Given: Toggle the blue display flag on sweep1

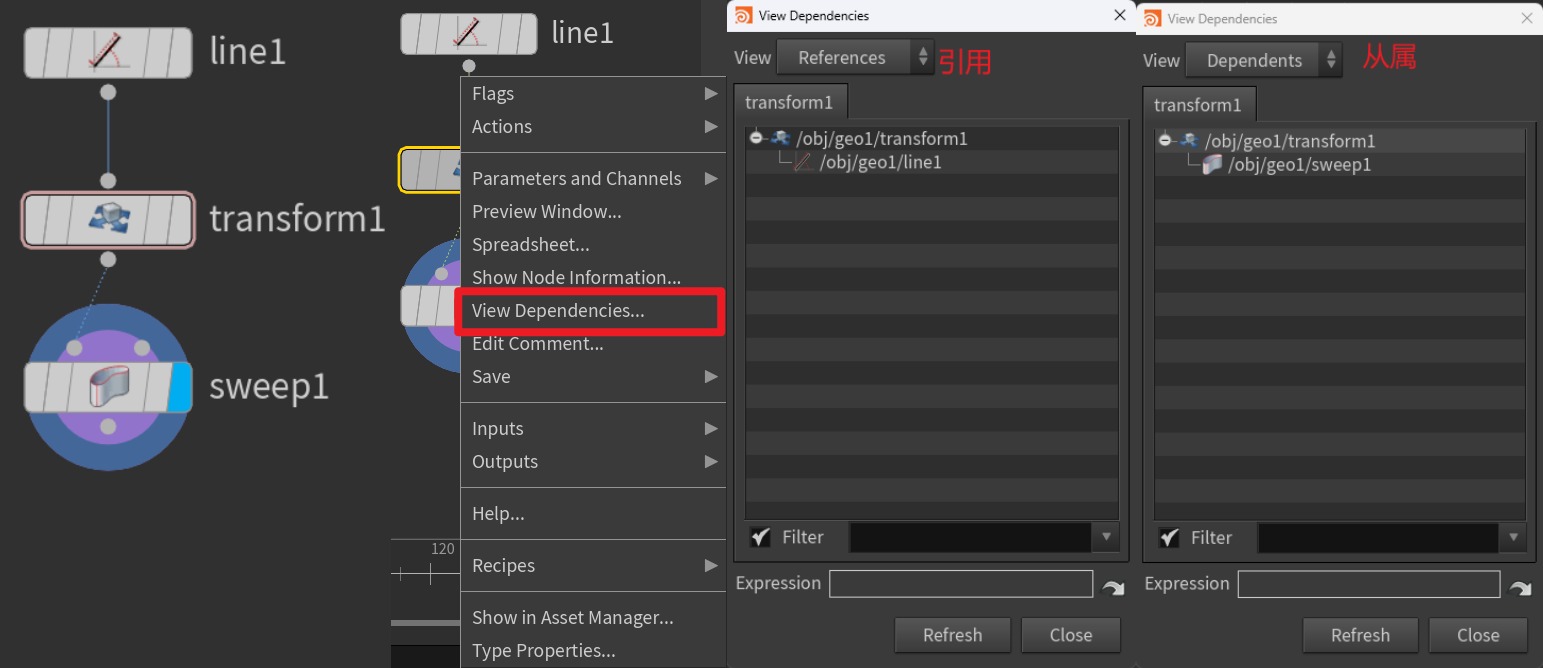Looking at the screenshot, I should click(181, 387).
